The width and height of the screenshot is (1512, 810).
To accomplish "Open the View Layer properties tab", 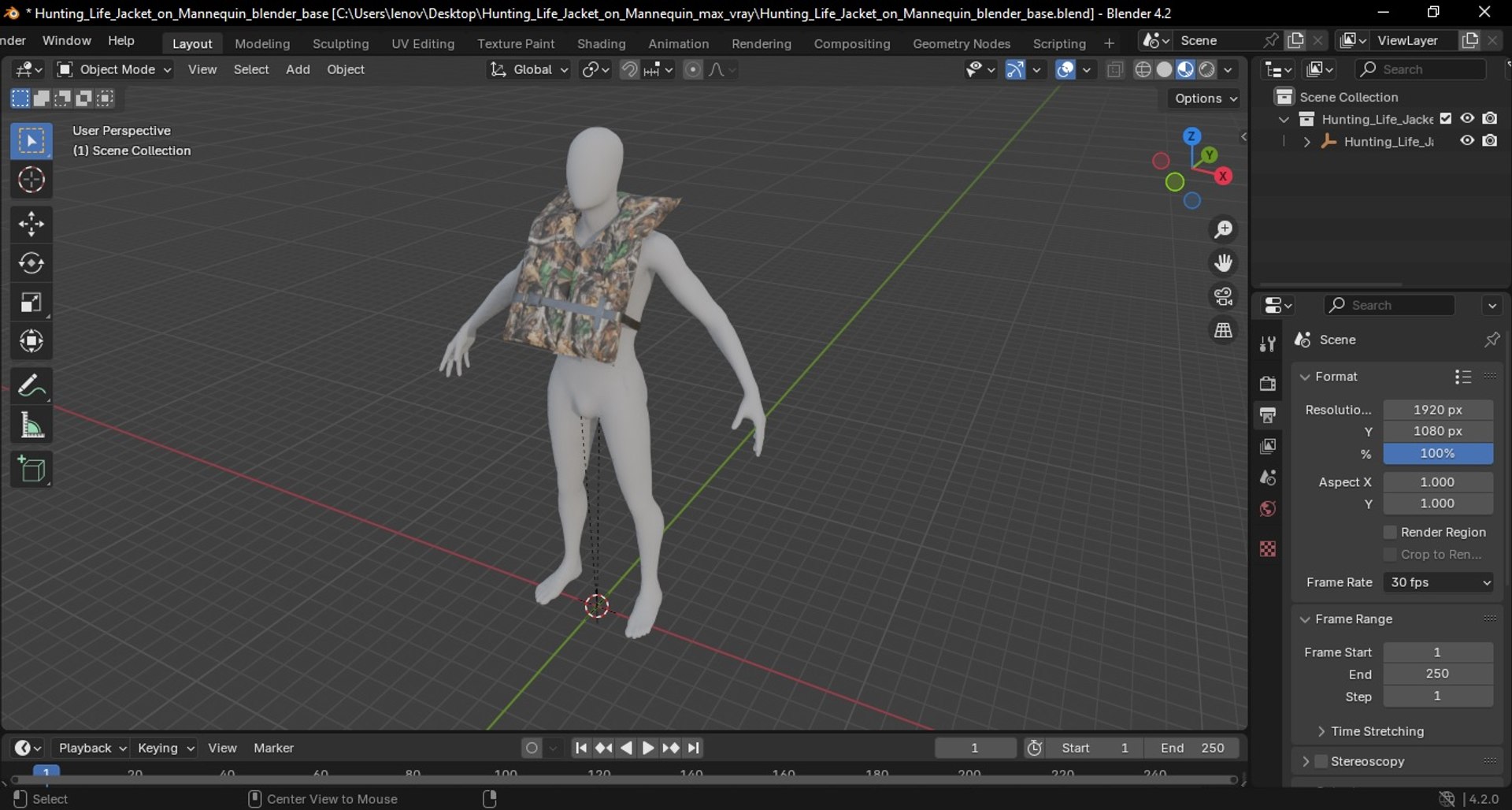I will click(x=1268, y=446).
